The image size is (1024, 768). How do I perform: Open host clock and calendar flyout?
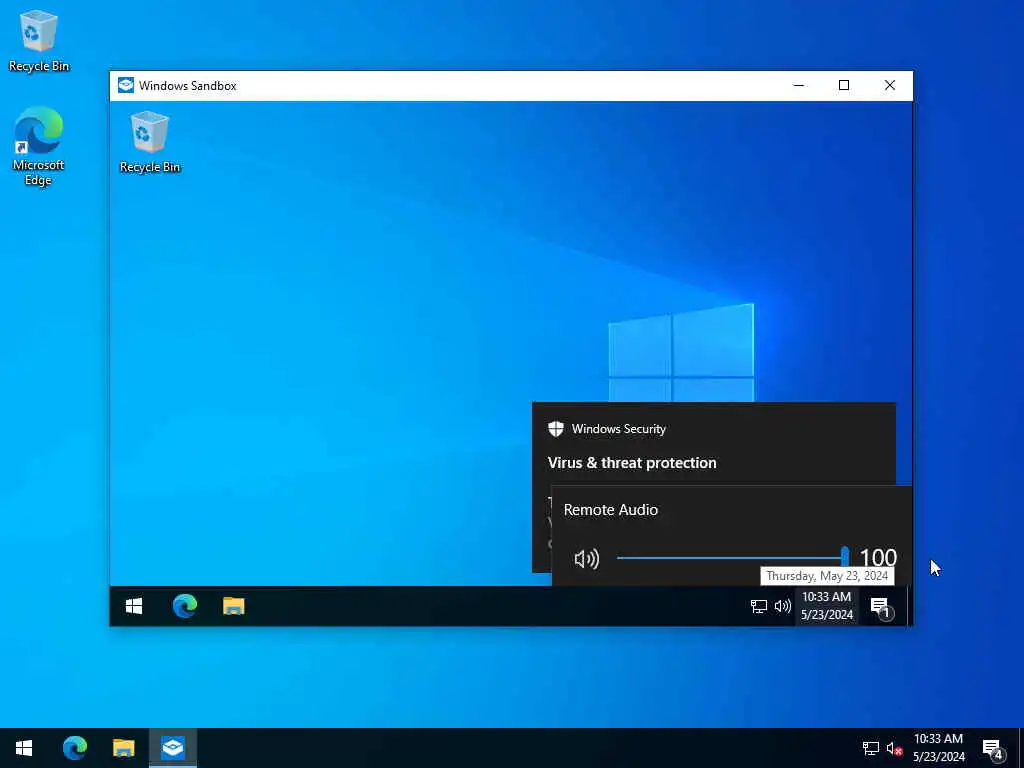pos(938,748)
